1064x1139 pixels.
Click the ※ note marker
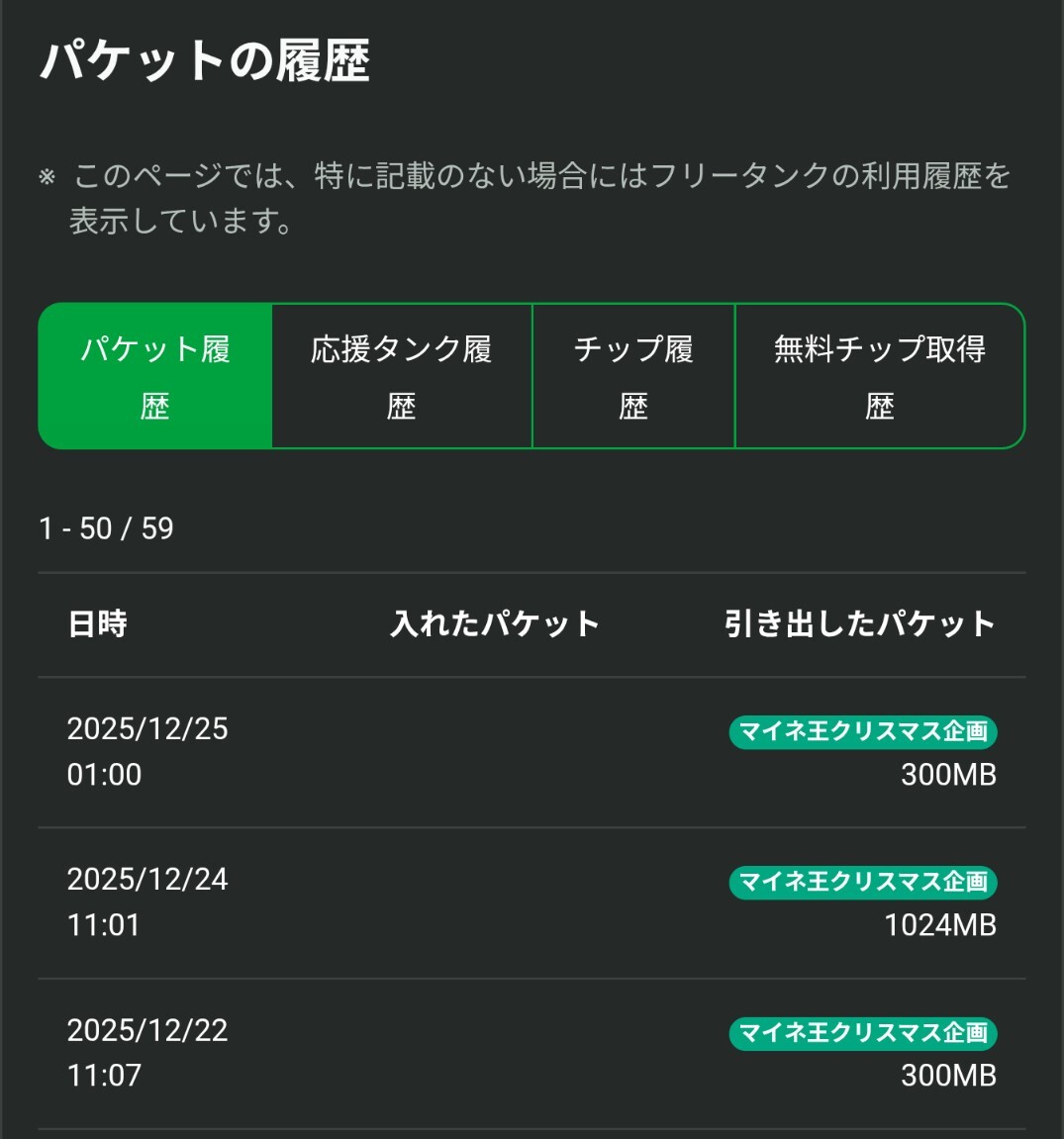48,178
